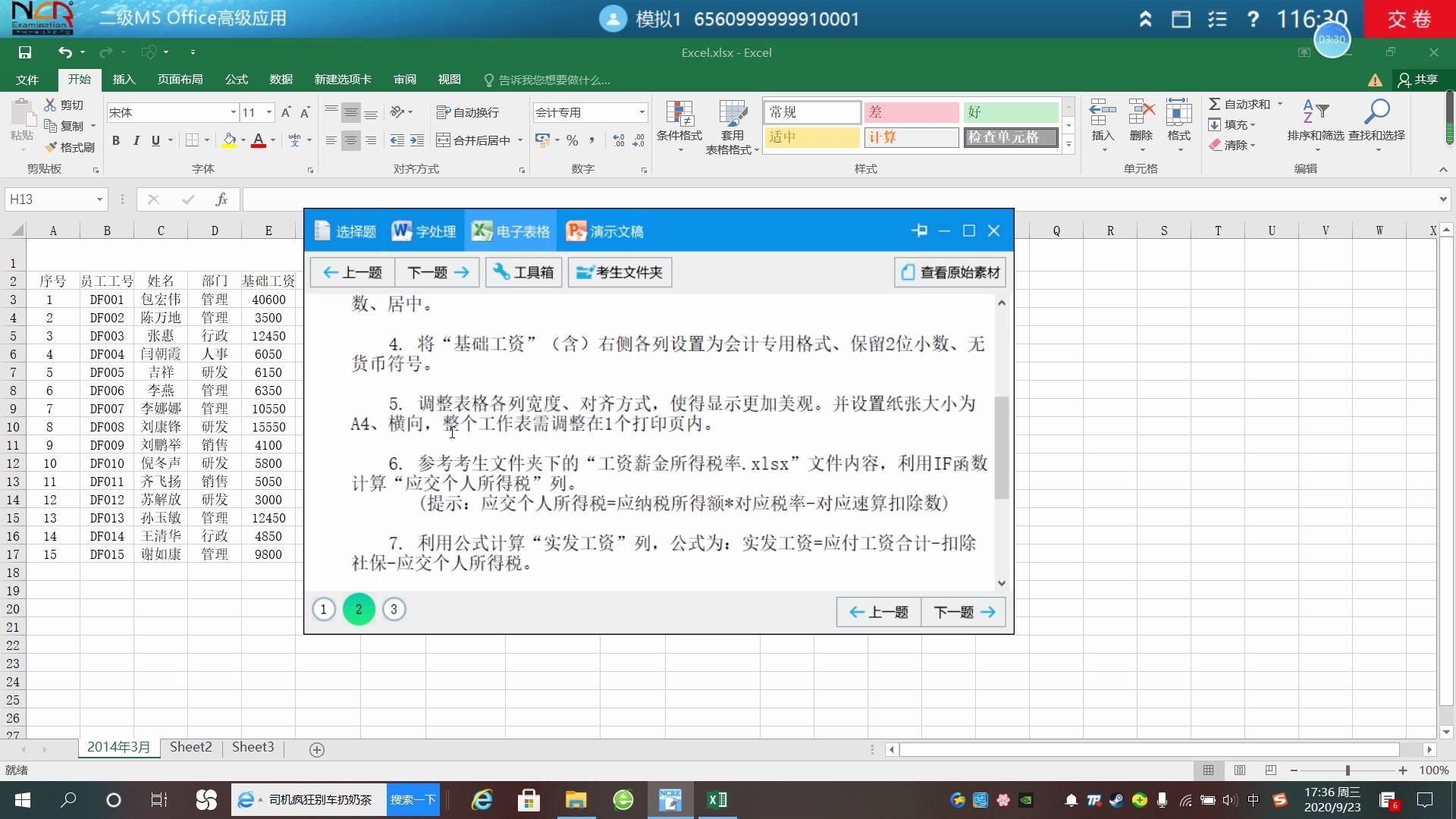The height and width of the screenshot is (819, 1456).
Task: Expand the Name Box dropdown arrow
Action: (99, 199)
